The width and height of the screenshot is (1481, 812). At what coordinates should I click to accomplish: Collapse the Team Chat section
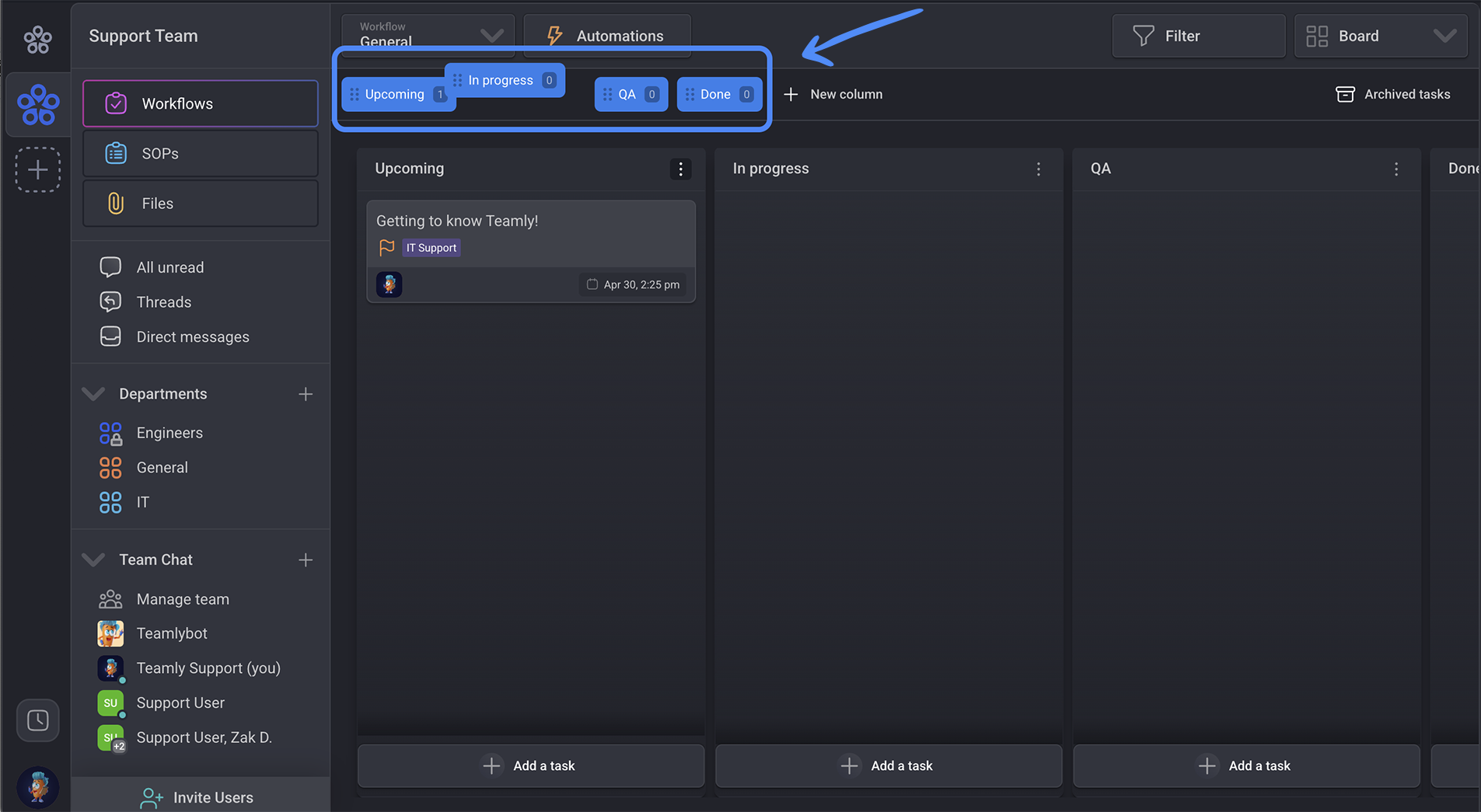pos(93,559)
